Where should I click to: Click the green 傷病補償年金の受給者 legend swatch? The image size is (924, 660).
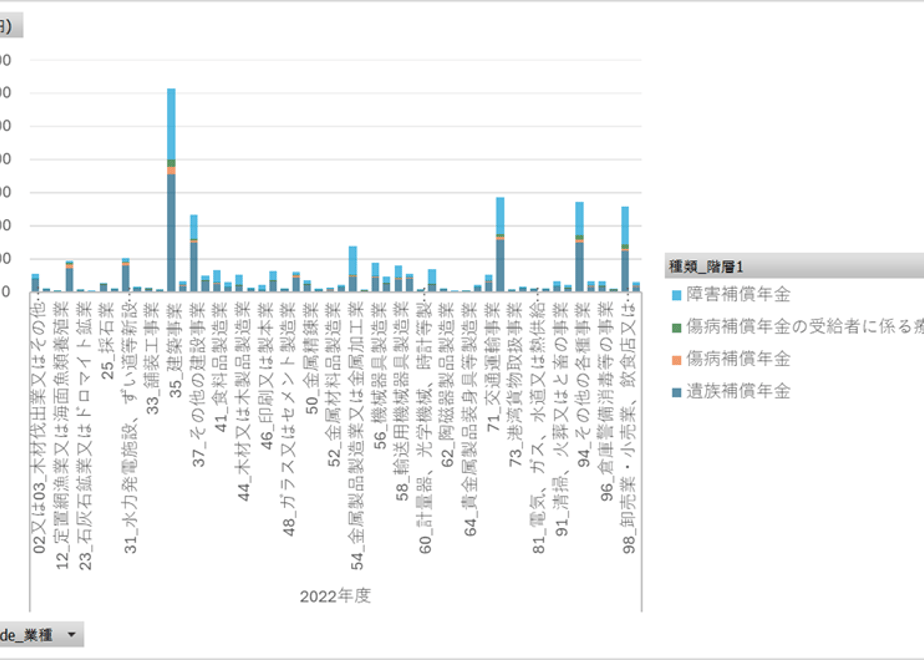click(x=676, y=328)
